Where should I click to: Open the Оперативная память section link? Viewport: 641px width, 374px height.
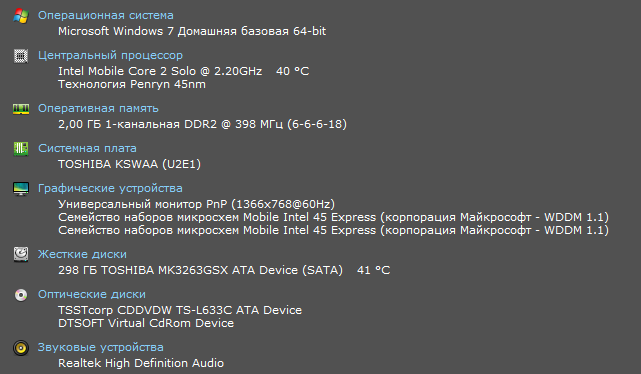tap(98, 108)
